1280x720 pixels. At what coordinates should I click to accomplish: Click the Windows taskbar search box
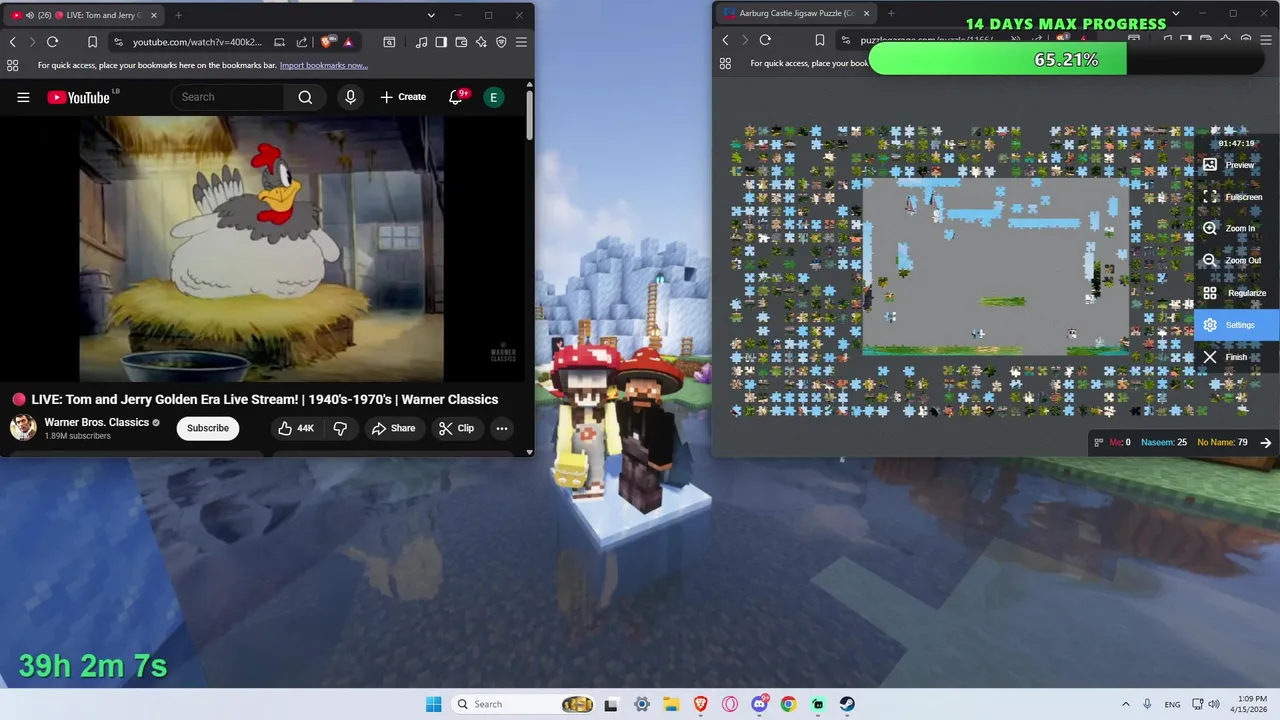coord(522,704)
